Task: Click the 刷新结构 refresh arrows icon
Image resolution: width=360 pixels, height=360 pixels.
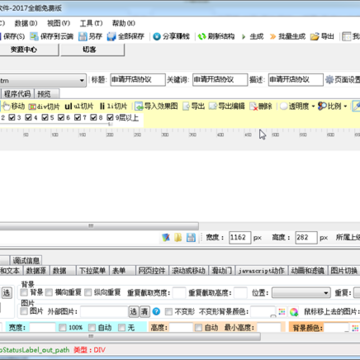Action: point(202,36)
